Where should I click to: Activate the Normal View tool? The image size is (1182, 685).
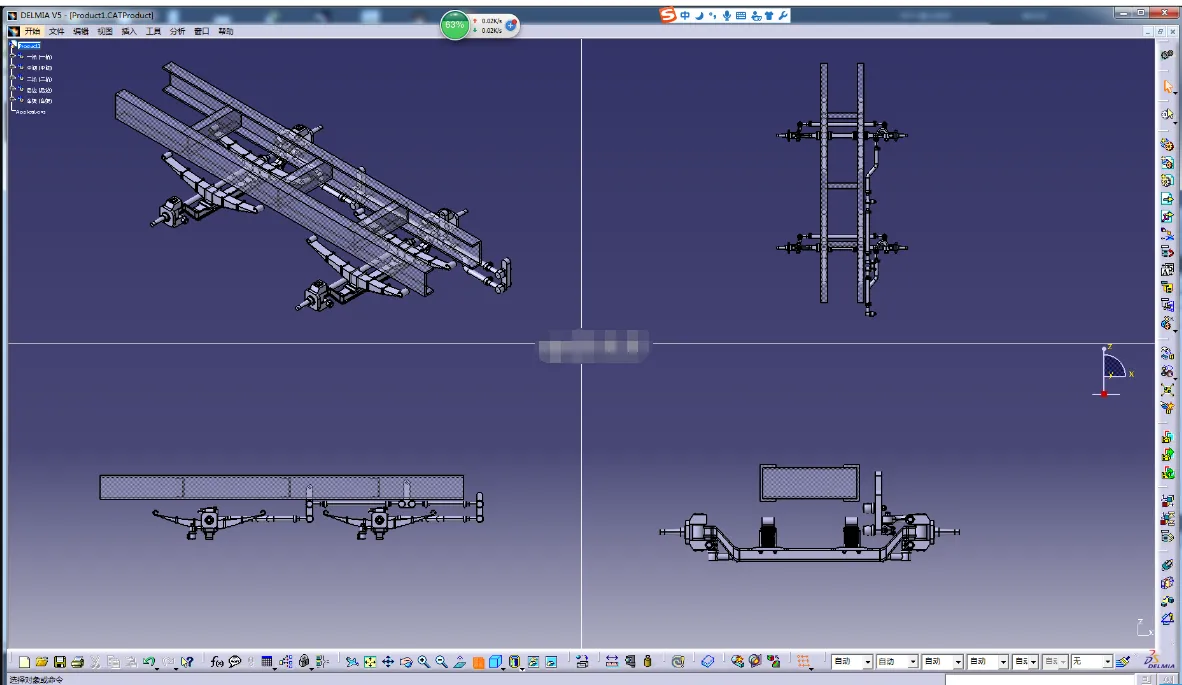[460, 662]
